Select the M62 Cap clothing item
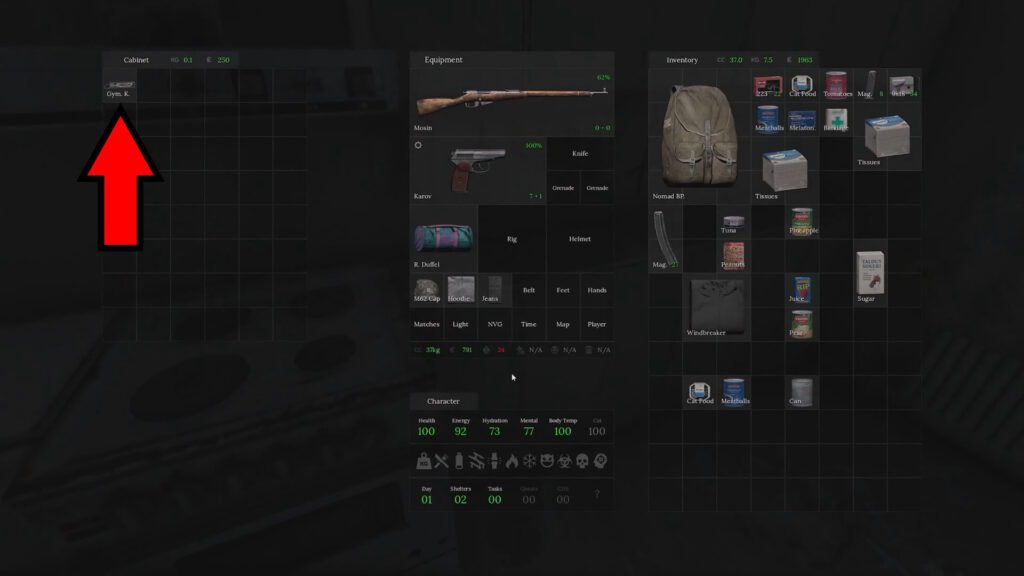The image size is (1024, 576). (x=427, y=290)
